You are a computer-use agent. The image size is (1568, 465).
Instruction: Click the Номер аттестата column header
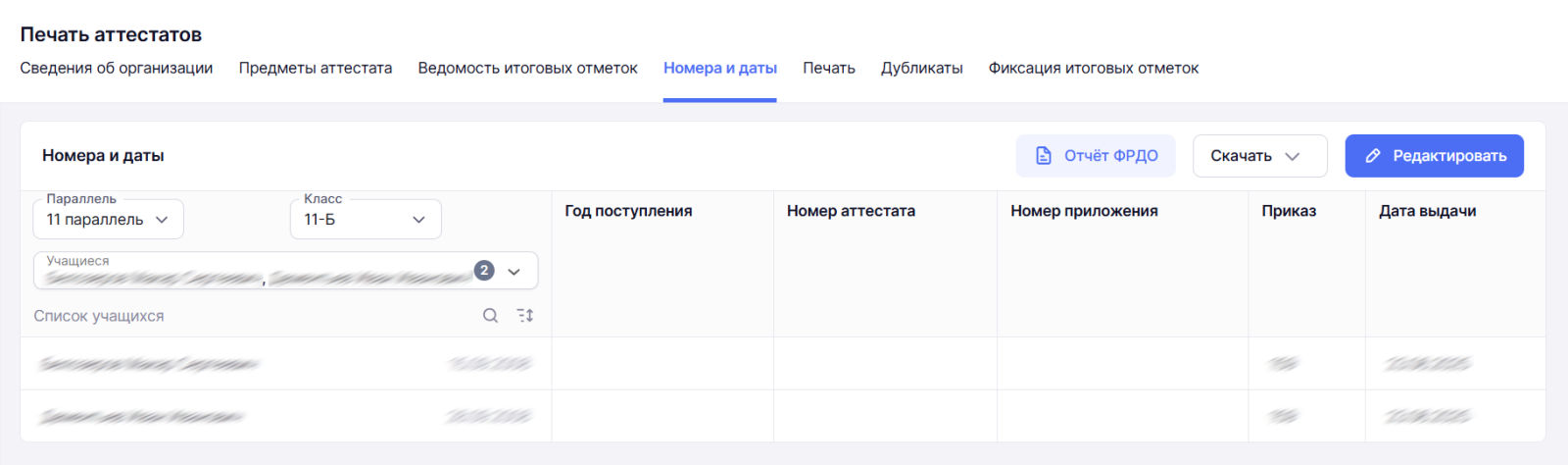coord(851,211)
